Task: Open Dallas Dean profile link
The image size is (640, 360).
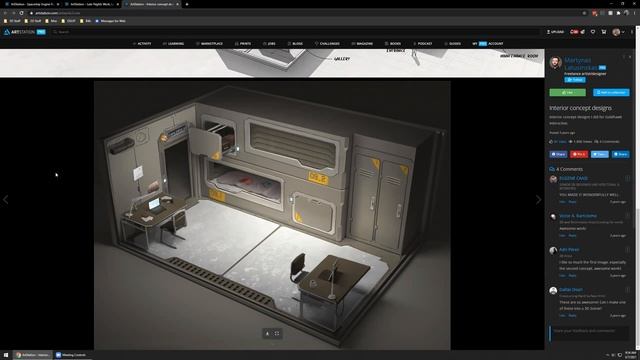Action: coord(571,289)
